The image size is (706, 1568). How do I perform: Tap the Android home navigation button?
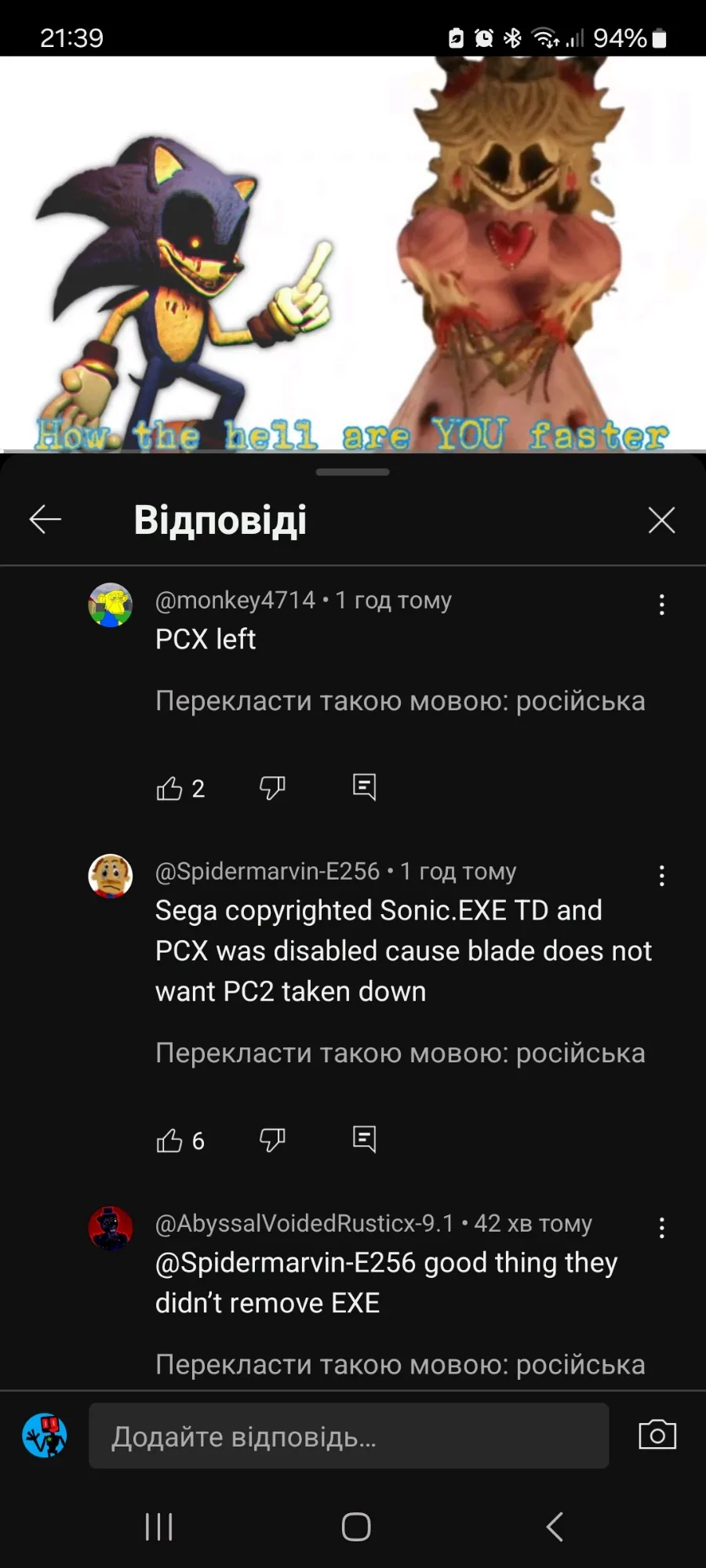356,1526
